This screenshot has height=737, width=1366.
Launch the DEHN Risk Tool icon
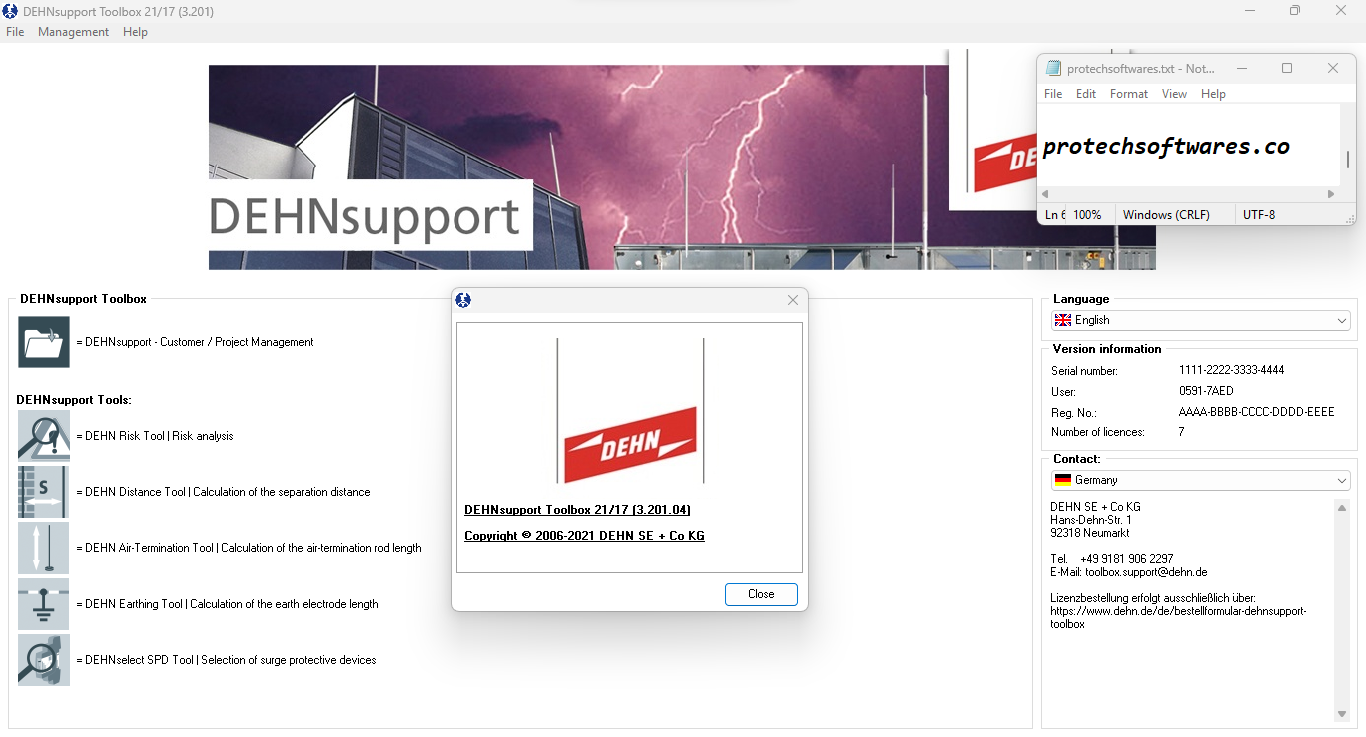[x=44, y=436]
